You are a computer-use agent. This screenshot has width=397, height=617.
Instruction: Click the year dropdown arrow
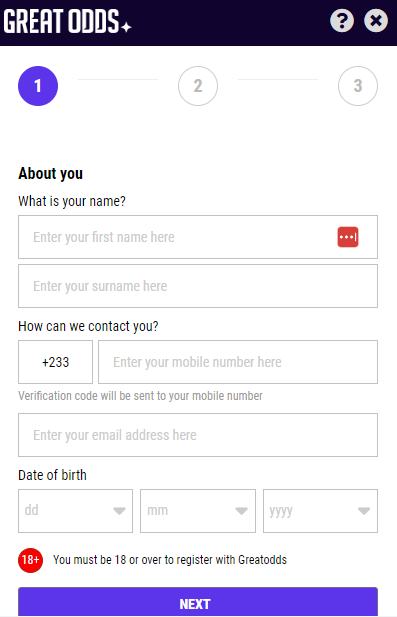[364, 511]
